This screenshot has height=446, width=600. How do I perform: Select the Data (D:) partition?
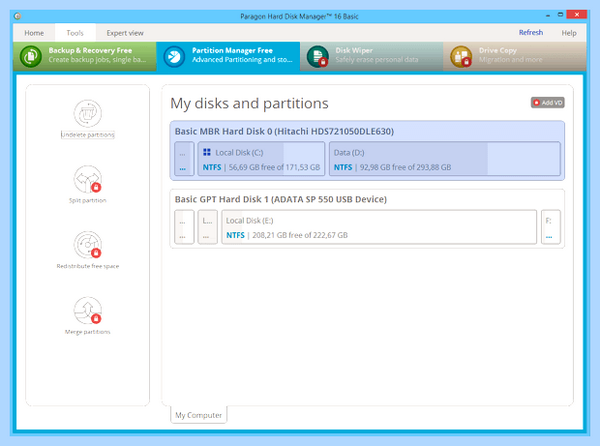445,159
